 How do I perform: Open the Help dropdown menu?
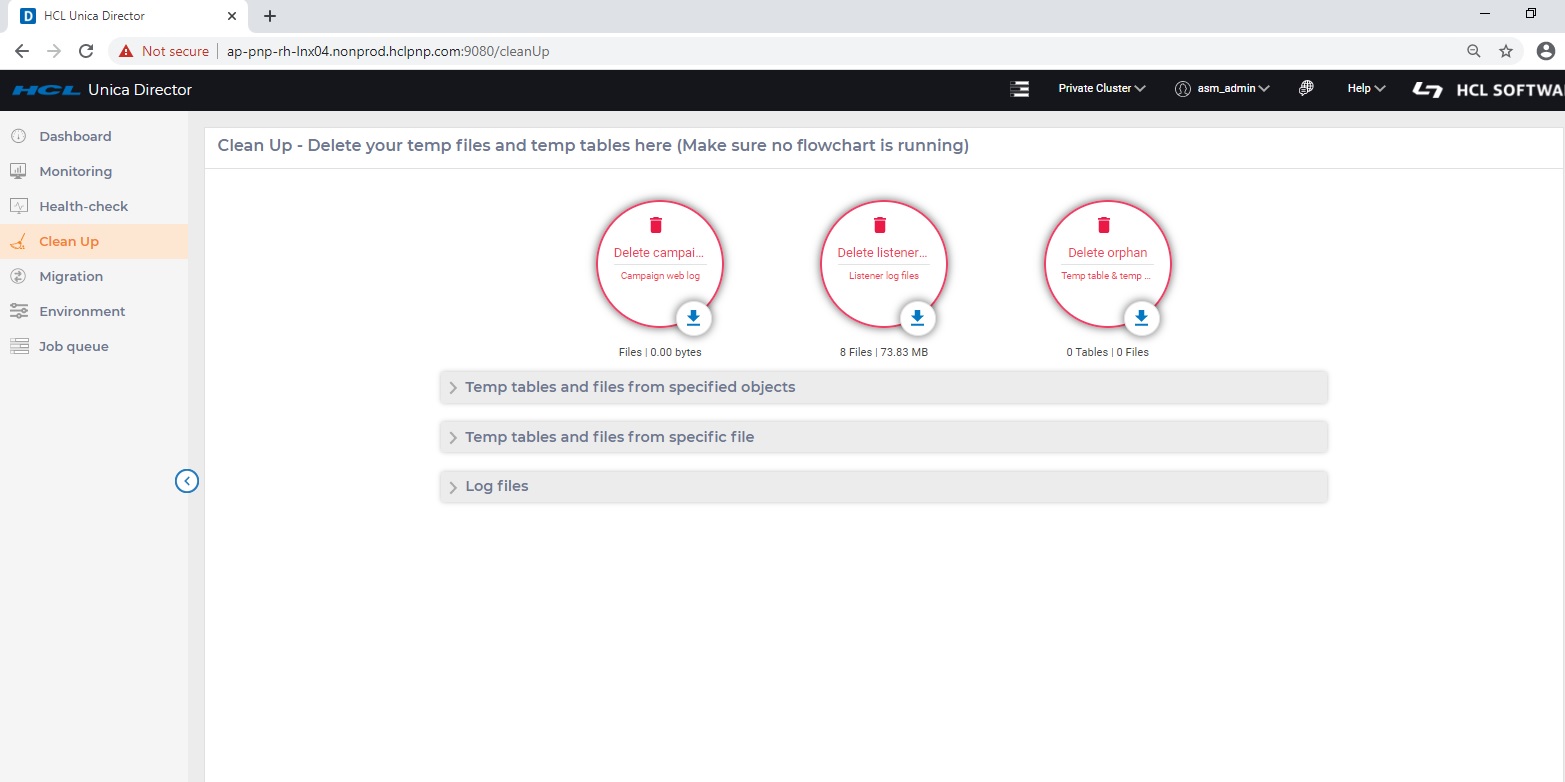[1366, 88]
